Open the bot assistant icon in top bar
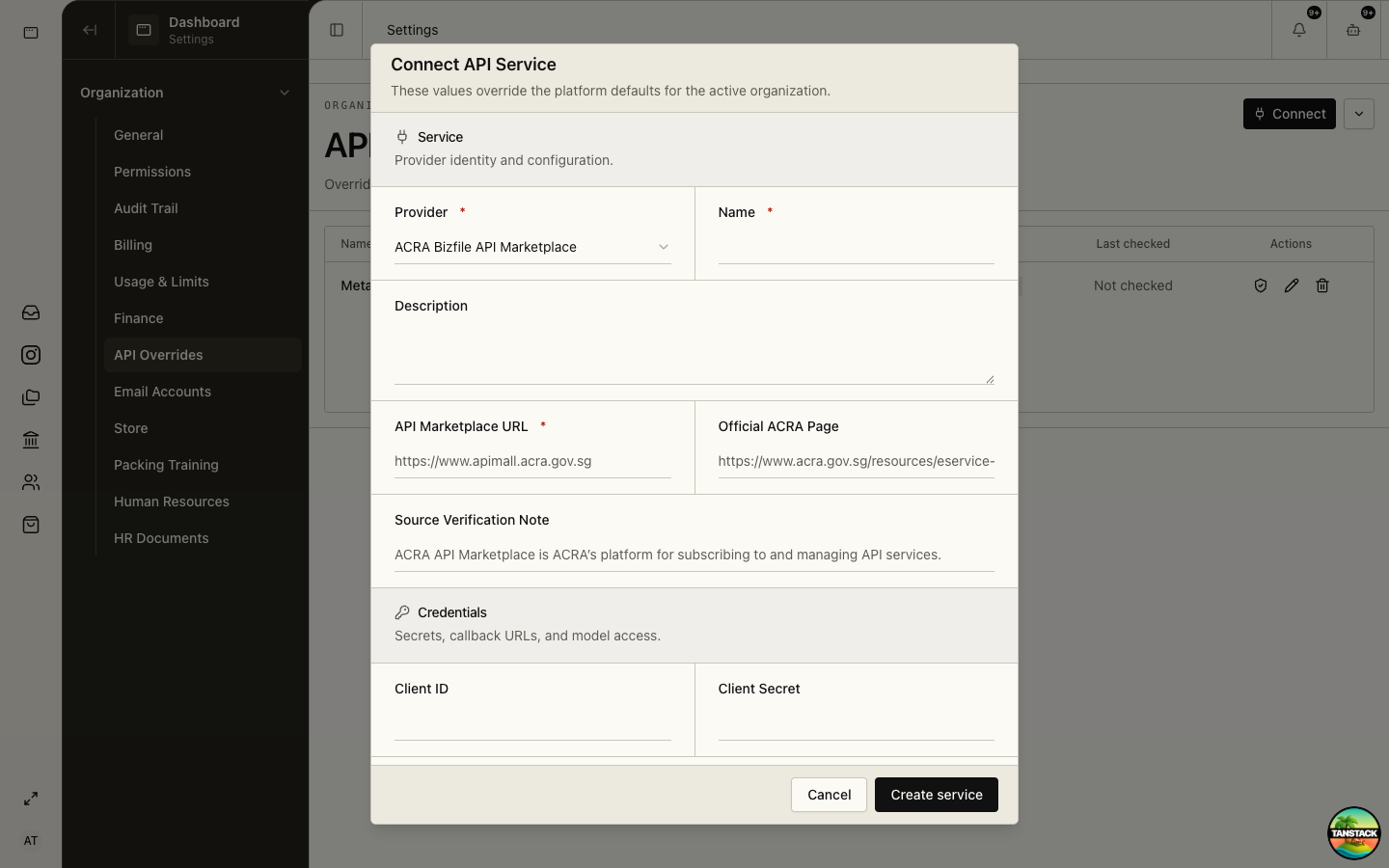Viewport: 1389px width, 868px height. pos(1353,30)
